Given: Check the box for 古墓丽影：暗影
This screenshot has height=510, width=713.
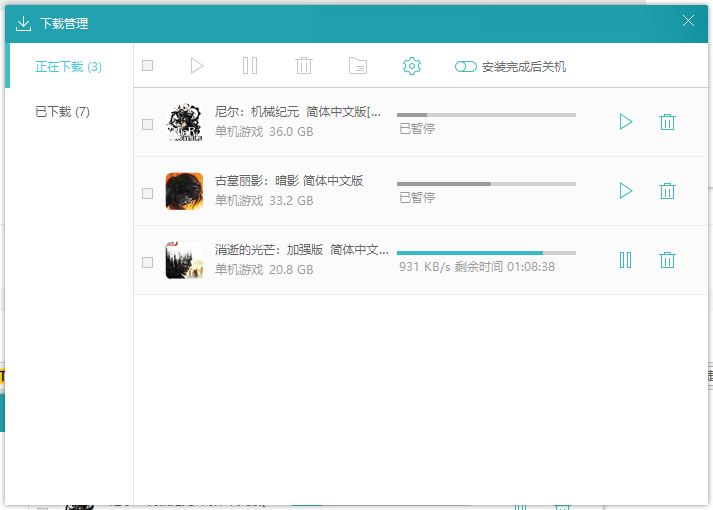Looking at the screenshot, I should [147, 193].
